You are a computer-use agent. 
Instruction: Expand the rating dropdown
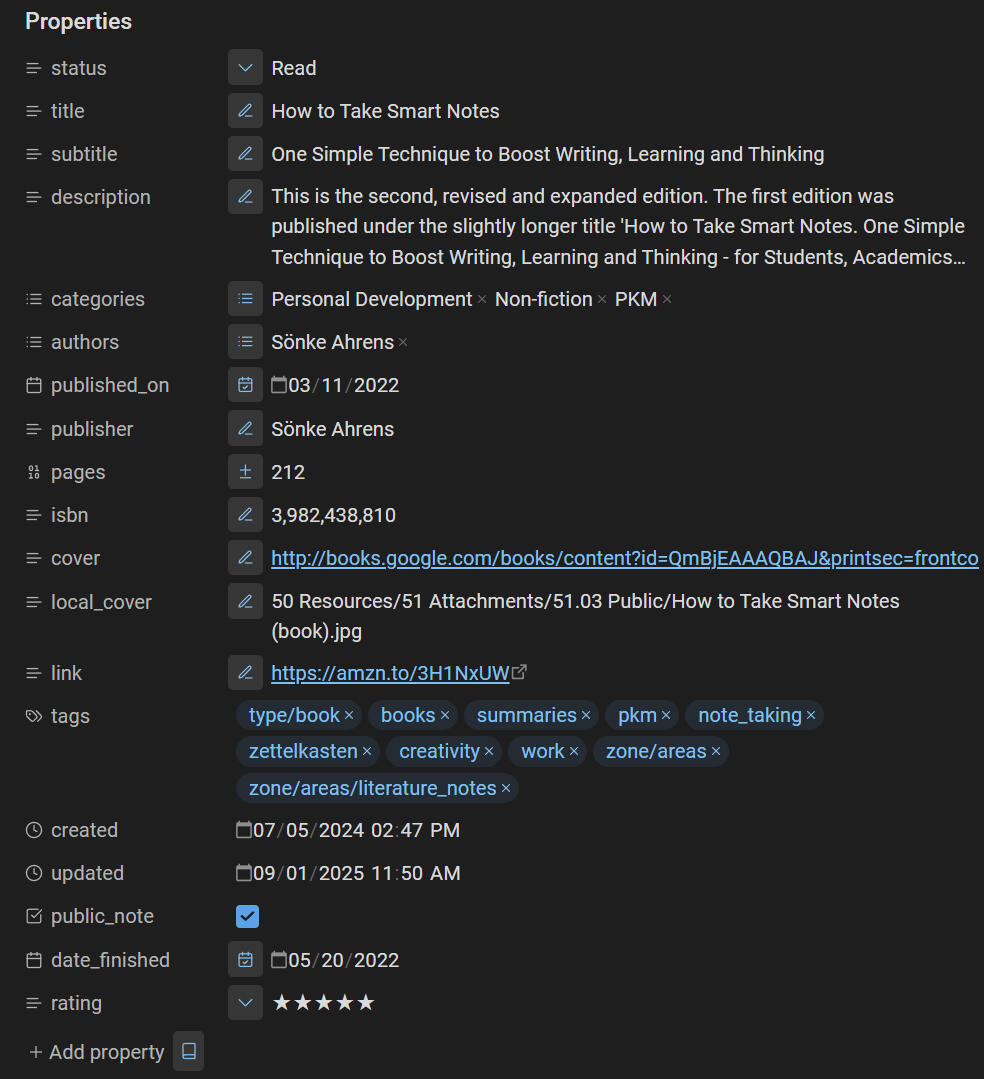coord(245,1003)
